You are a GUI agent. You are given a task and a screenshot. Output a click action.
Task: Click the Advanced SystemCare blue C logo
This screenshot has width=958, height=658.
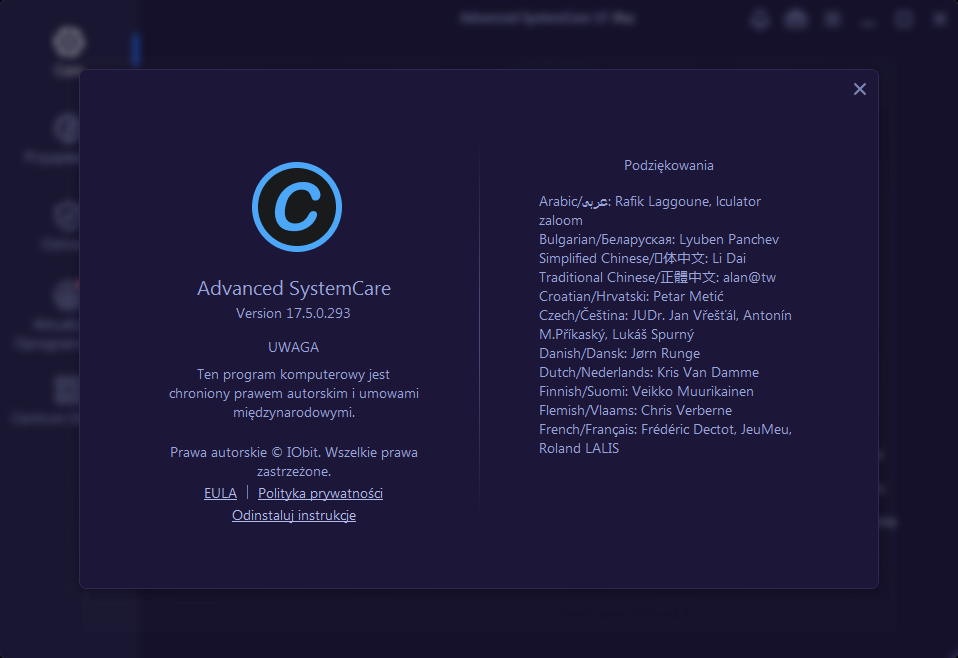coord(297,207)
